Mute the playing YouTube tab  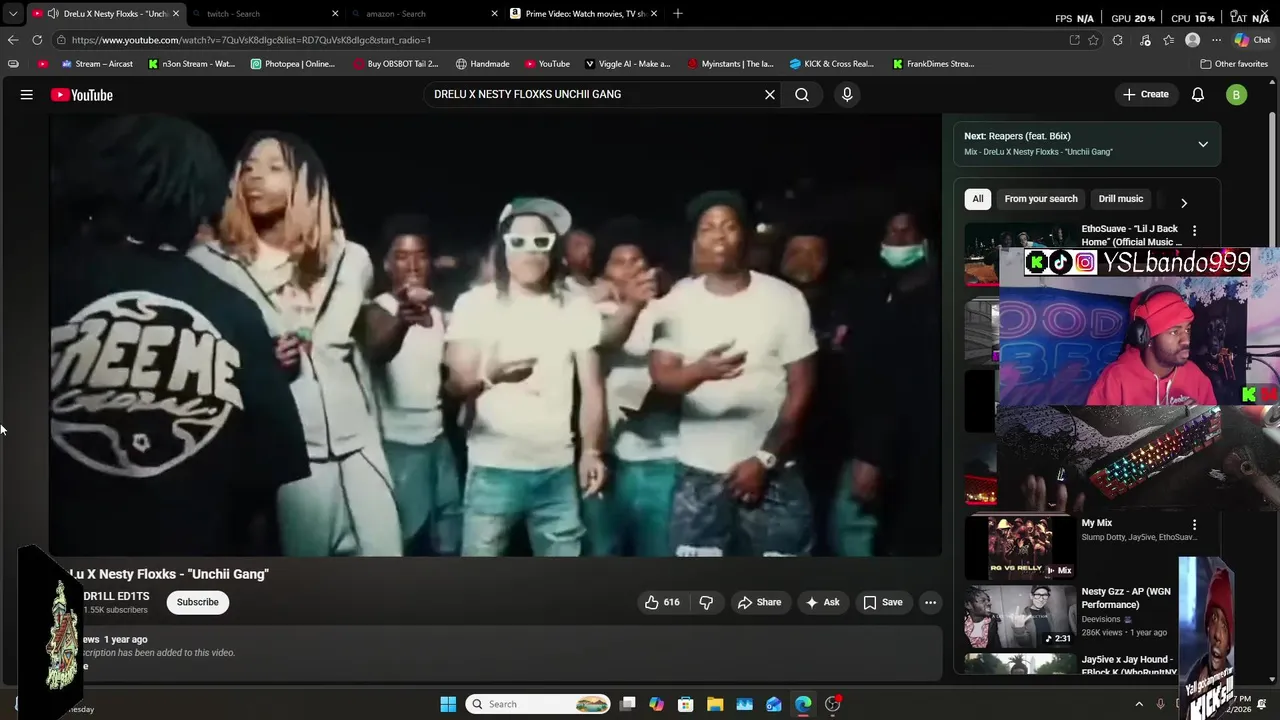53,14
